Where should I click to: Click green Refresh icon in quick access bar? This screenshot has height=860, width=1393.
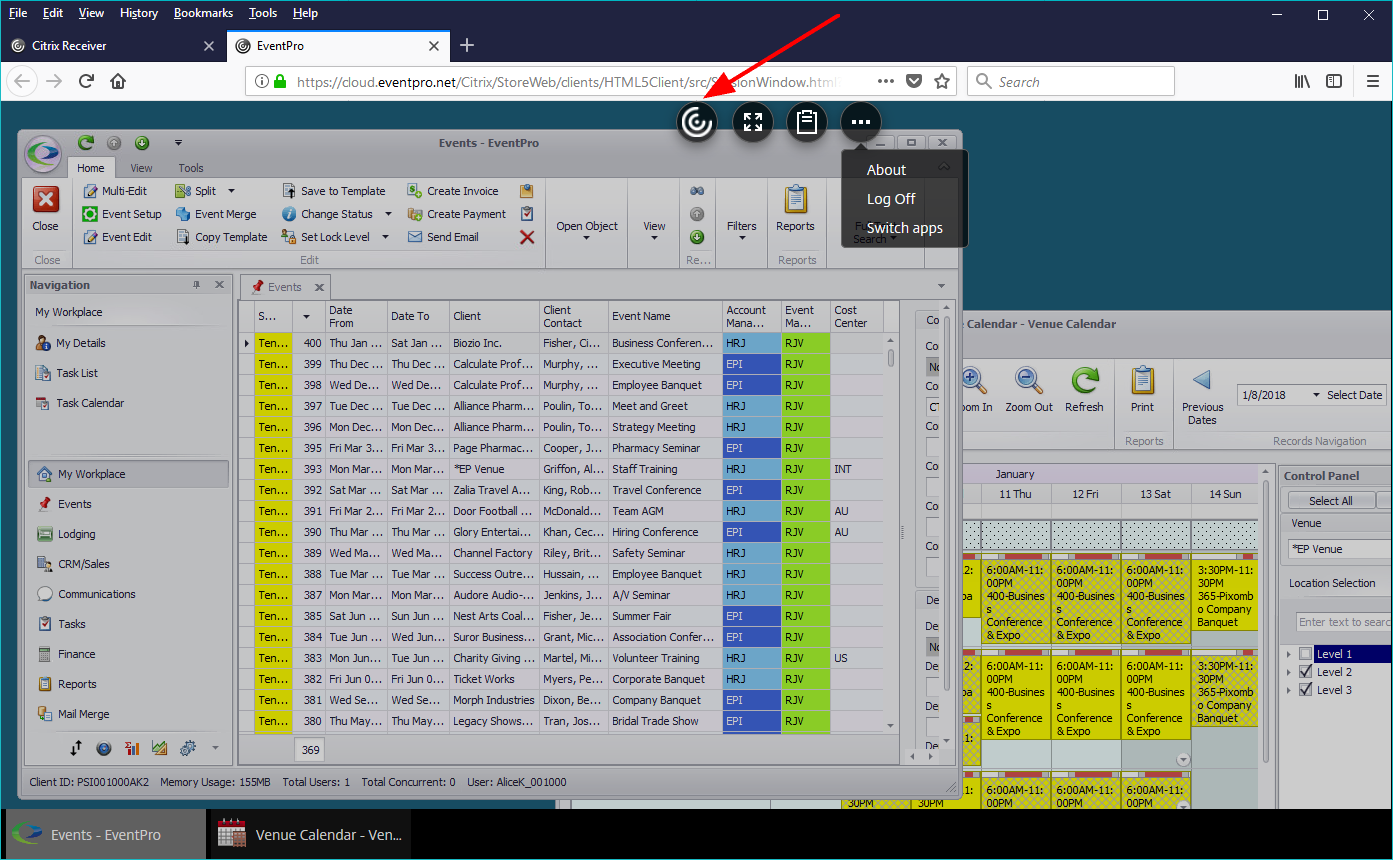[x=86, y=143]
